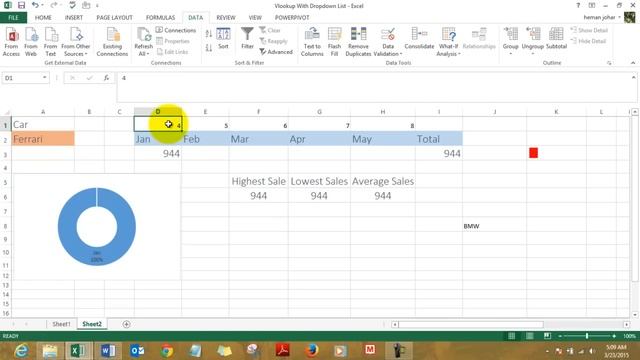The image size is (640, 360).
Task: Switch to the FORMULAS tab
Action: click(160, 18)
